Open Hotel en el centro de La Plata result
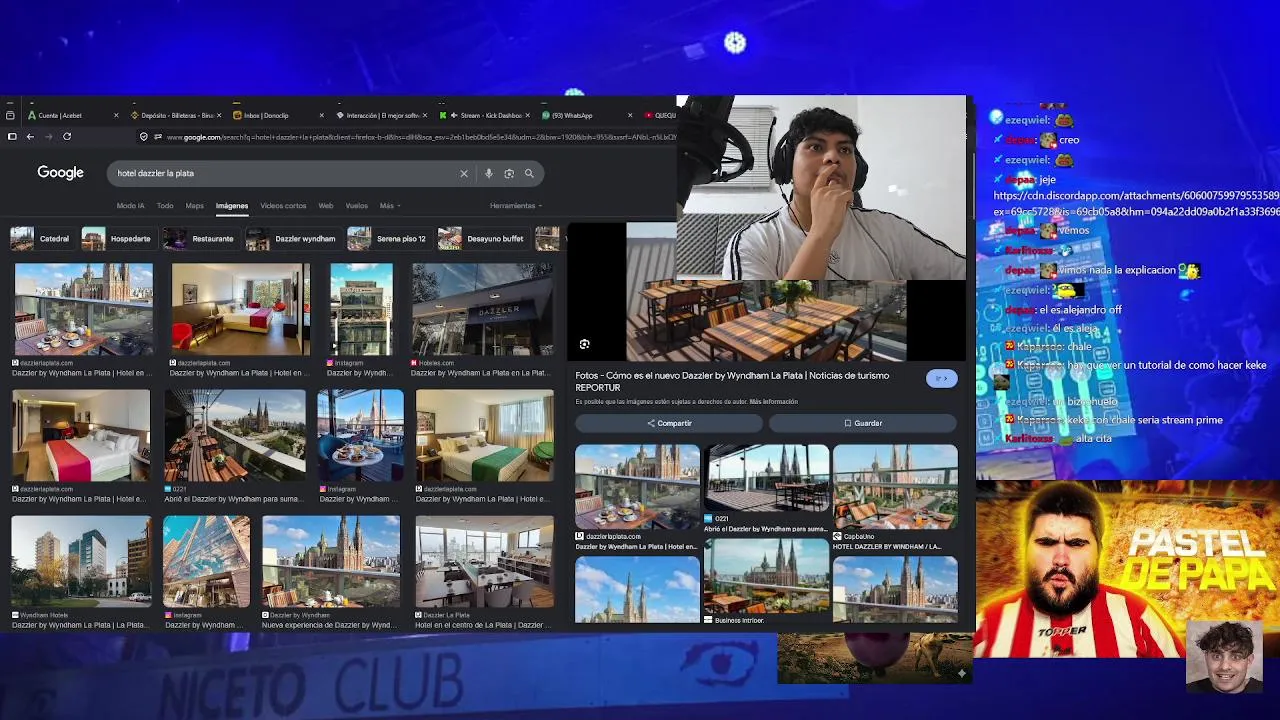1280x720 pixels. [x=484, y=561]
